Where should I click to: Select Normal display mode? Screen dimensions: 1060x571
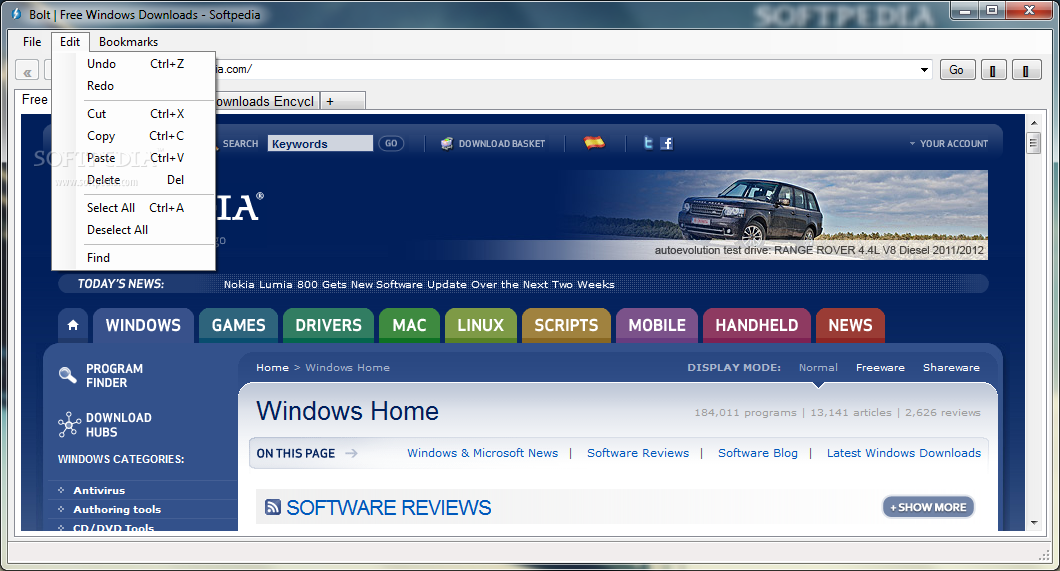(818, 368)
